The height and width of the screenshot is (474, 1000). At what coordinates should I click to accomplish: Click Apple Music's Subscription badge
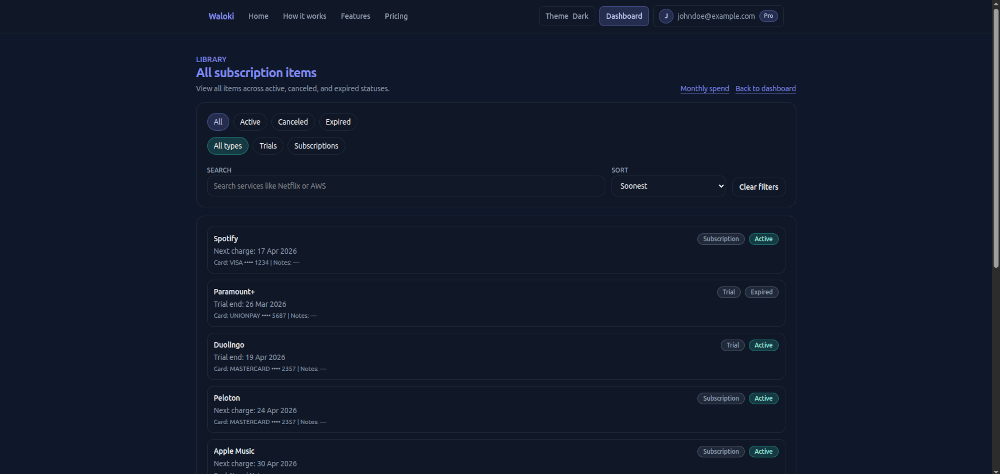coord(721,452)
